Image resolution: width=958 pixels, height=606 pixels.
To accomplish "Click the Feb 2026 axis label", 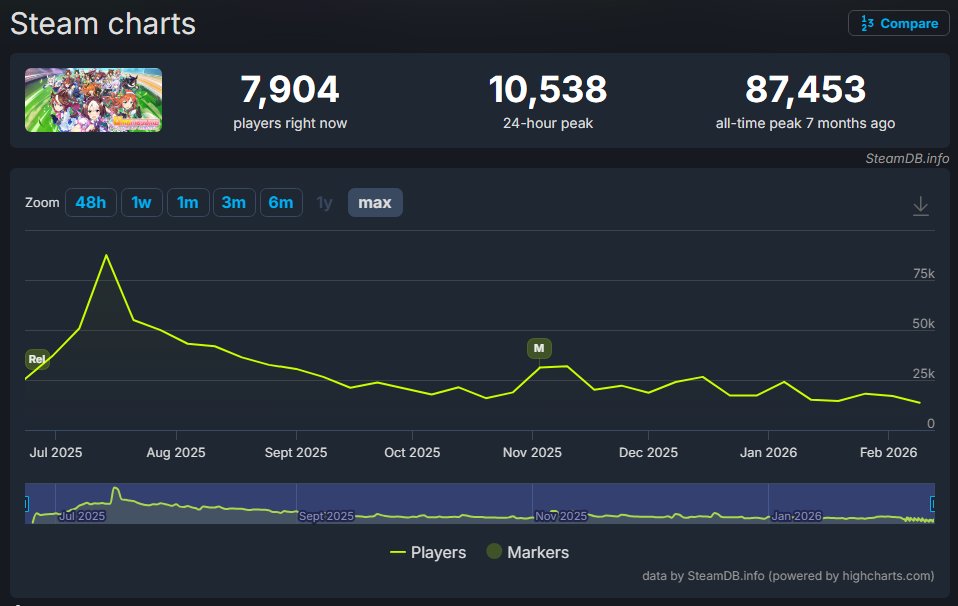I will pos(888,453).
